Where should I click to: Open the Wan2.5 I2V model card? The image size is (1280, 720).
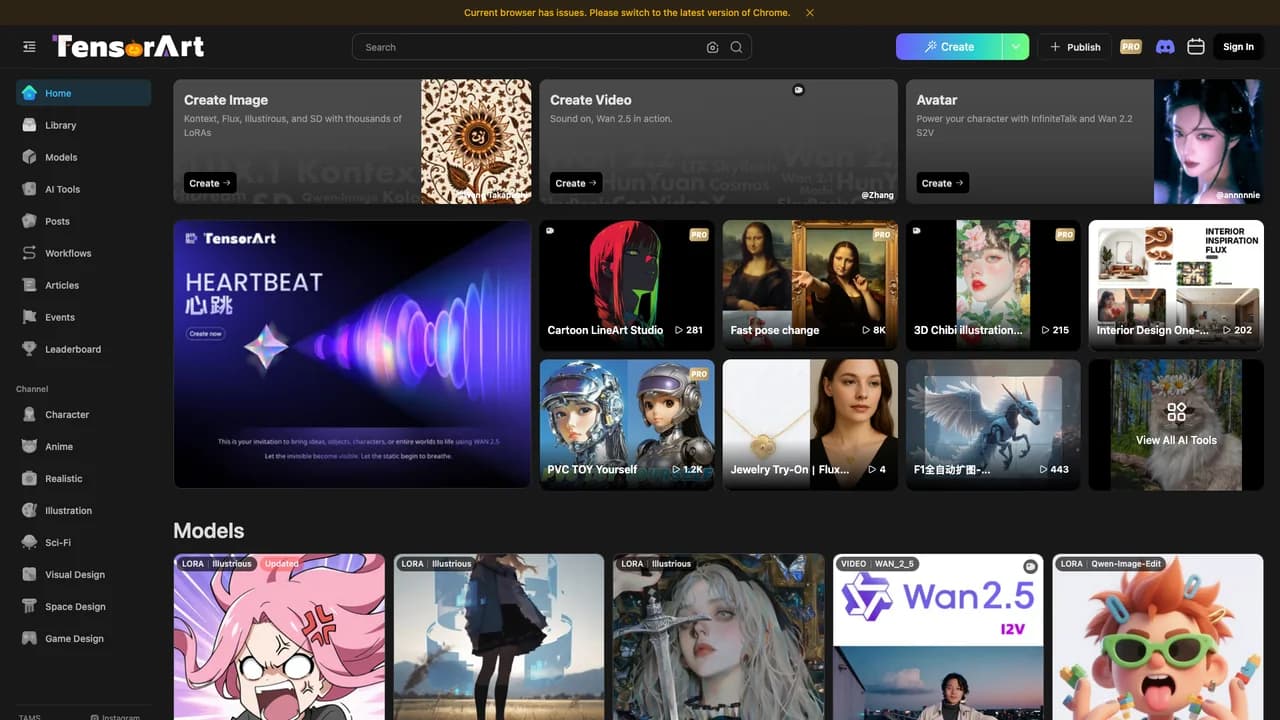[x=938, y=637]
